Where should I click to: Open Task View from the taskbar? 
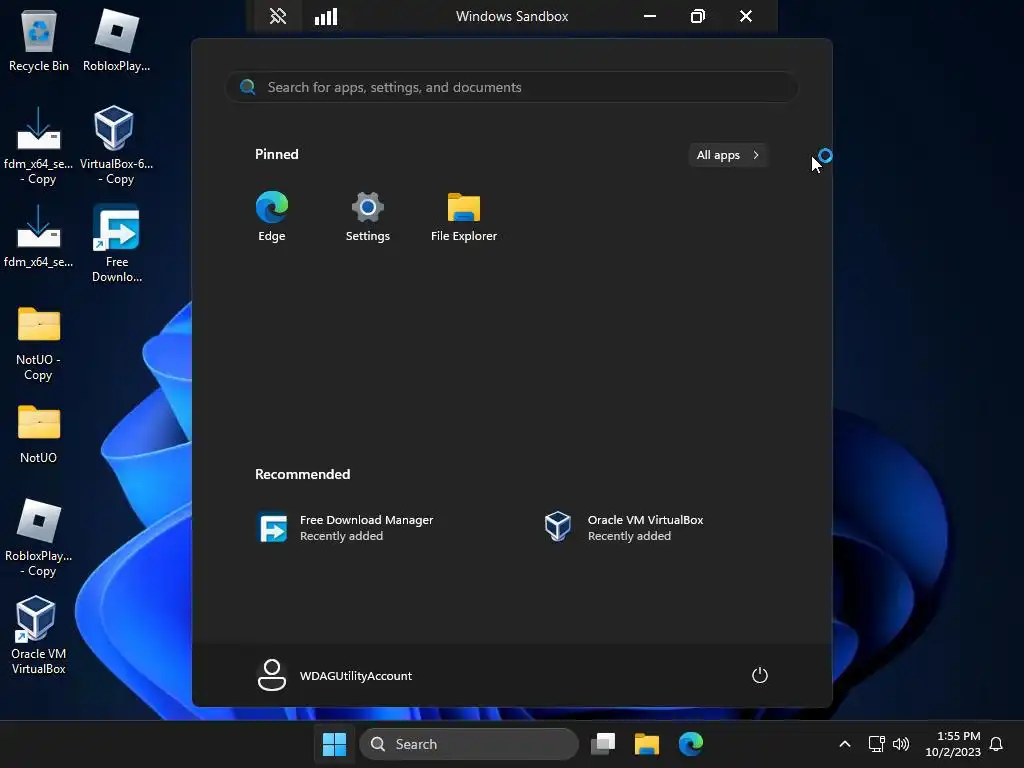603,744
